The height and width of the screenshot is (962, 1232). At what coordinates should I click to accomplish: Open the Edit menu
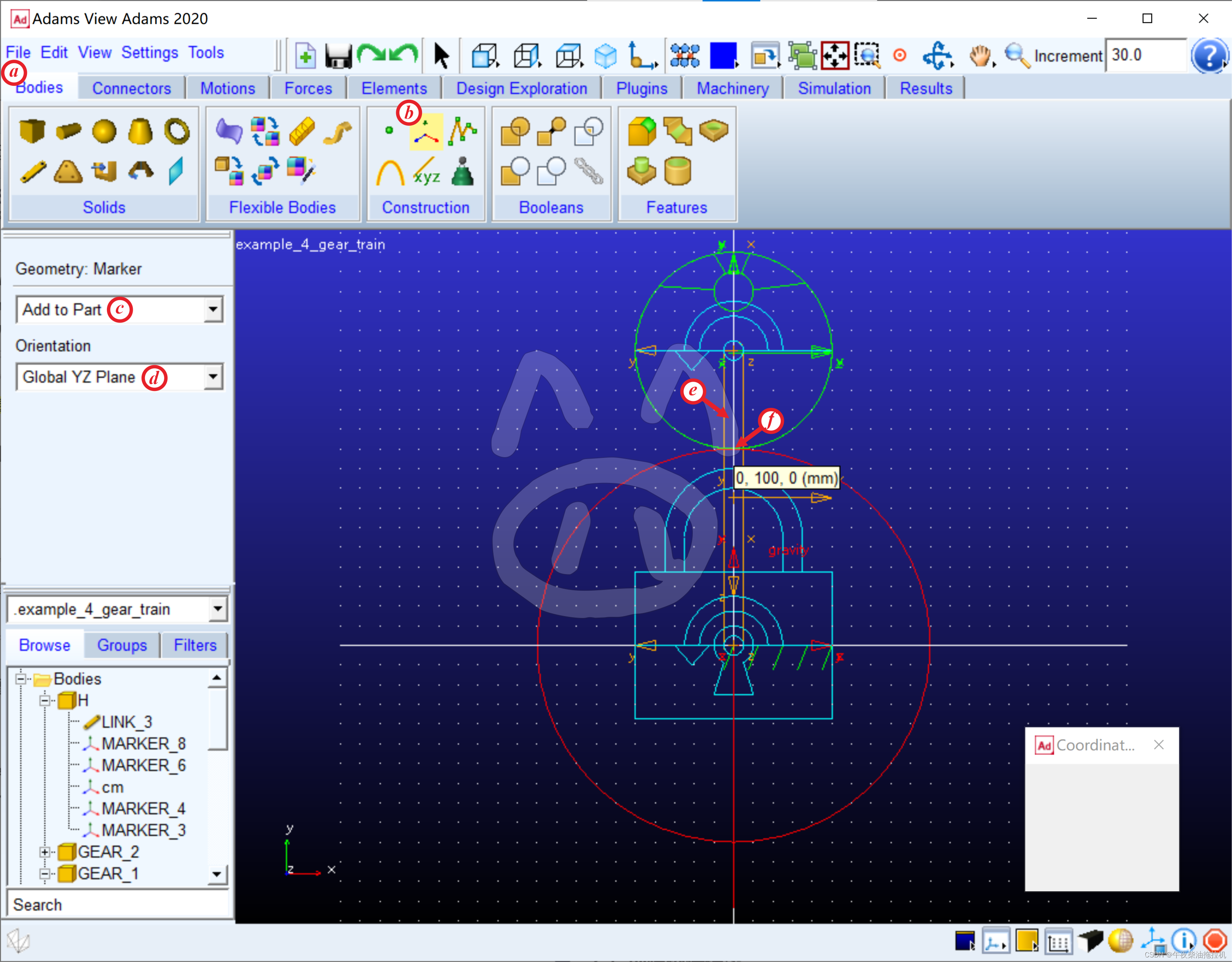[x=53, y=52]
